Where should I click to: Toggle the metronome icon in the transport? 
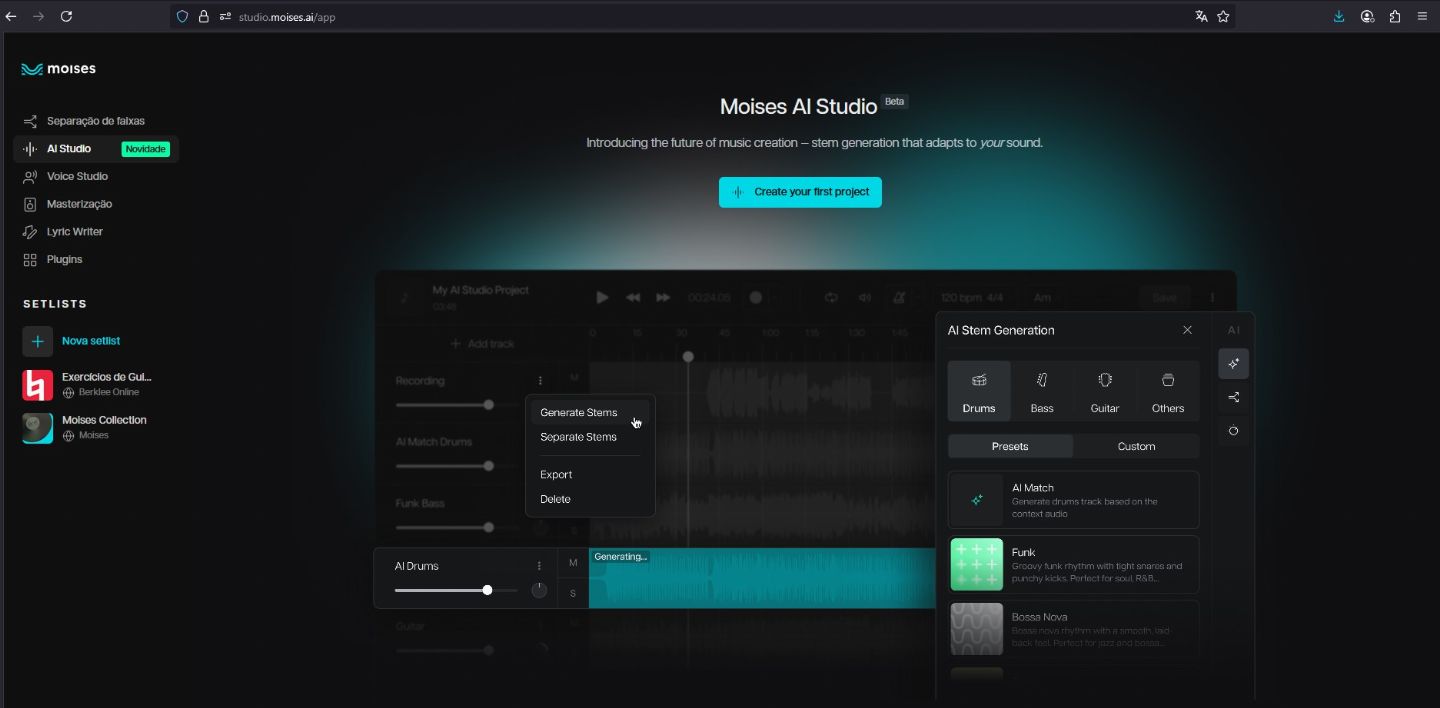(x=900, y=297)
